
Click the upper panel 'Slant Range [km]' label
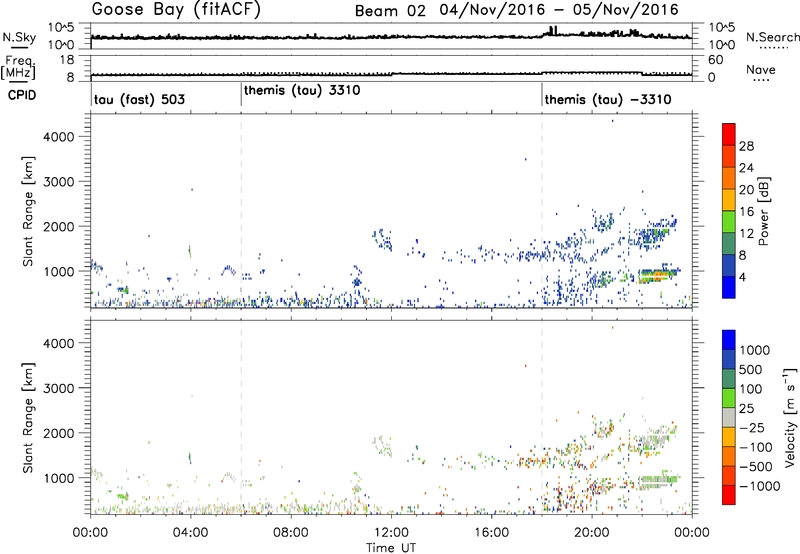(x=28, y=211)
